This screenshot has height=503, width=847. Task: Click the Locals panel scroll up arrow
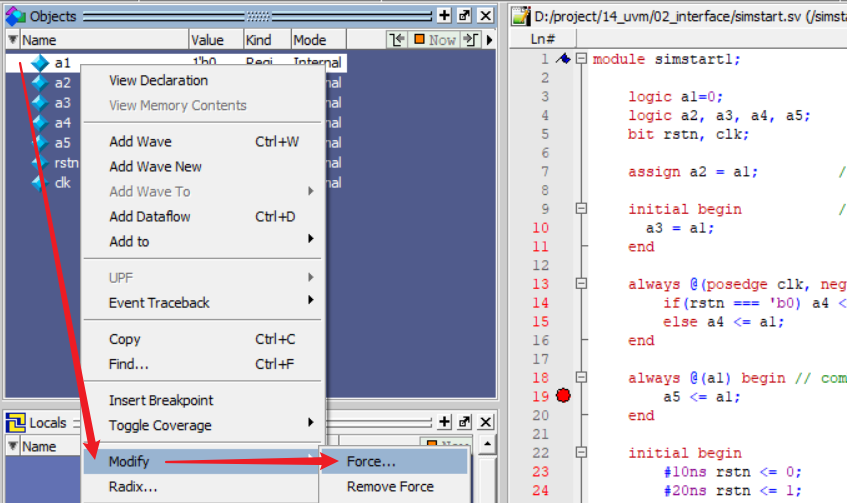tap(487, 445)
